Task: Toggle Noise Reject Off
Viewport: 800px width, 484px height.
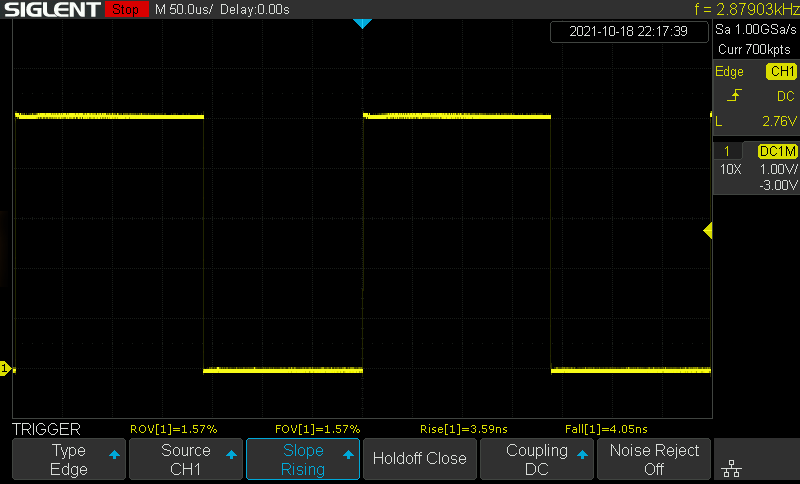Action: tap(654, 459)
